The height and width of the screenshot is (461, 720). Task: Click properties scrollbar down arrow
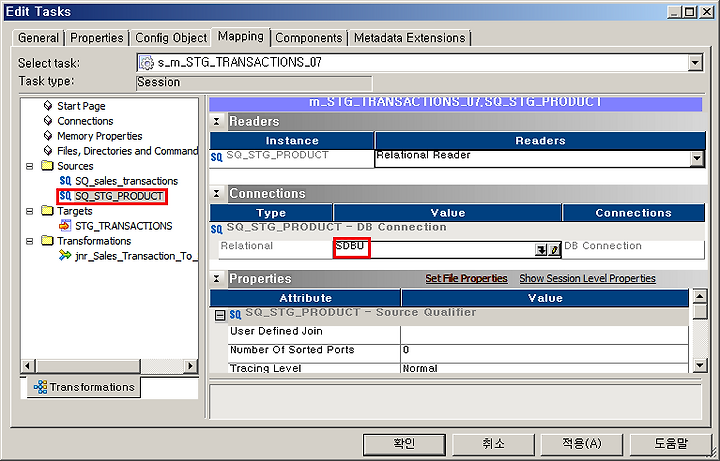click(x=699, y=365)
